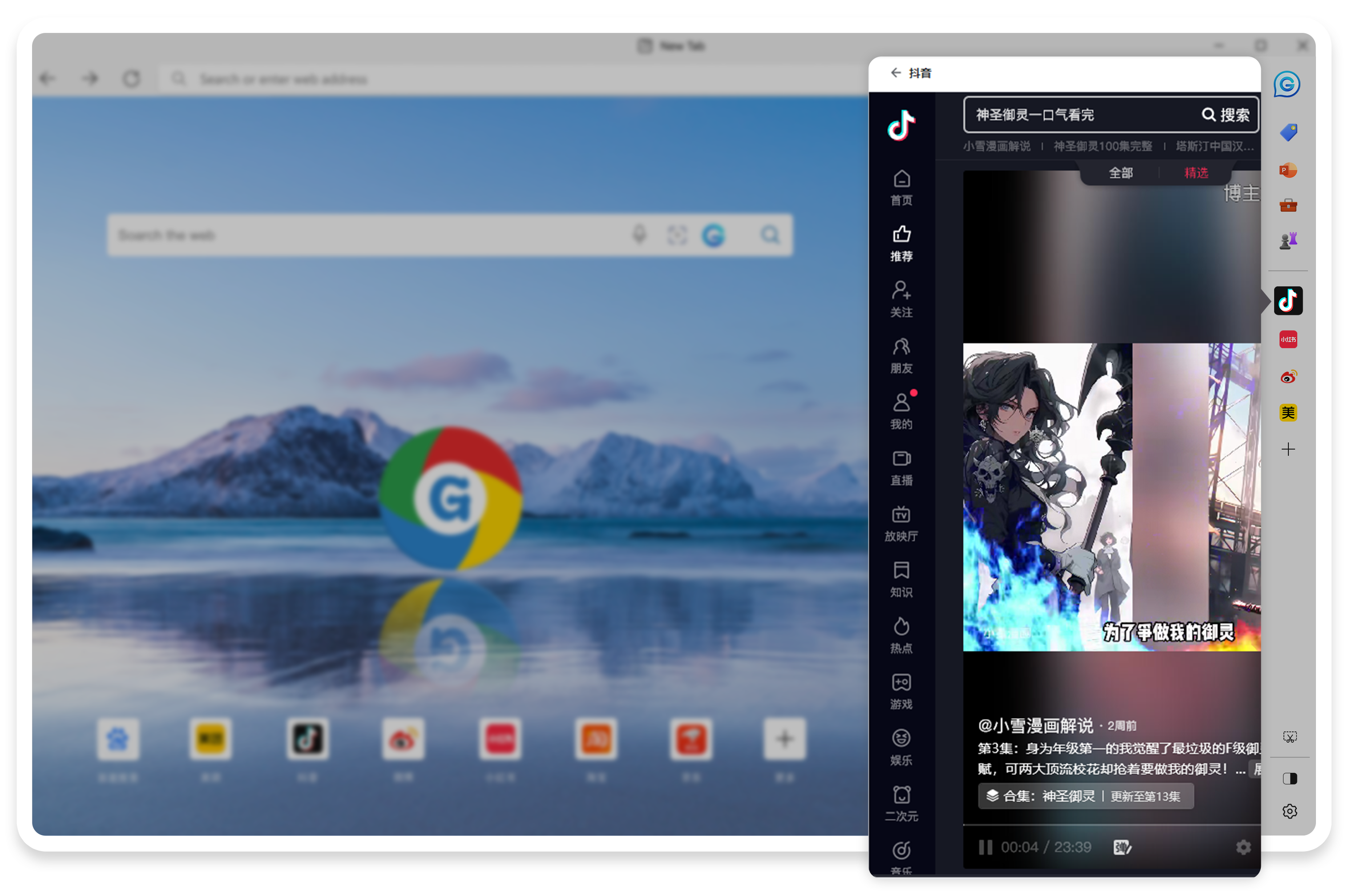
Task: Click the screenshot tool in the browser sidebar
Action: point(1290,736)
